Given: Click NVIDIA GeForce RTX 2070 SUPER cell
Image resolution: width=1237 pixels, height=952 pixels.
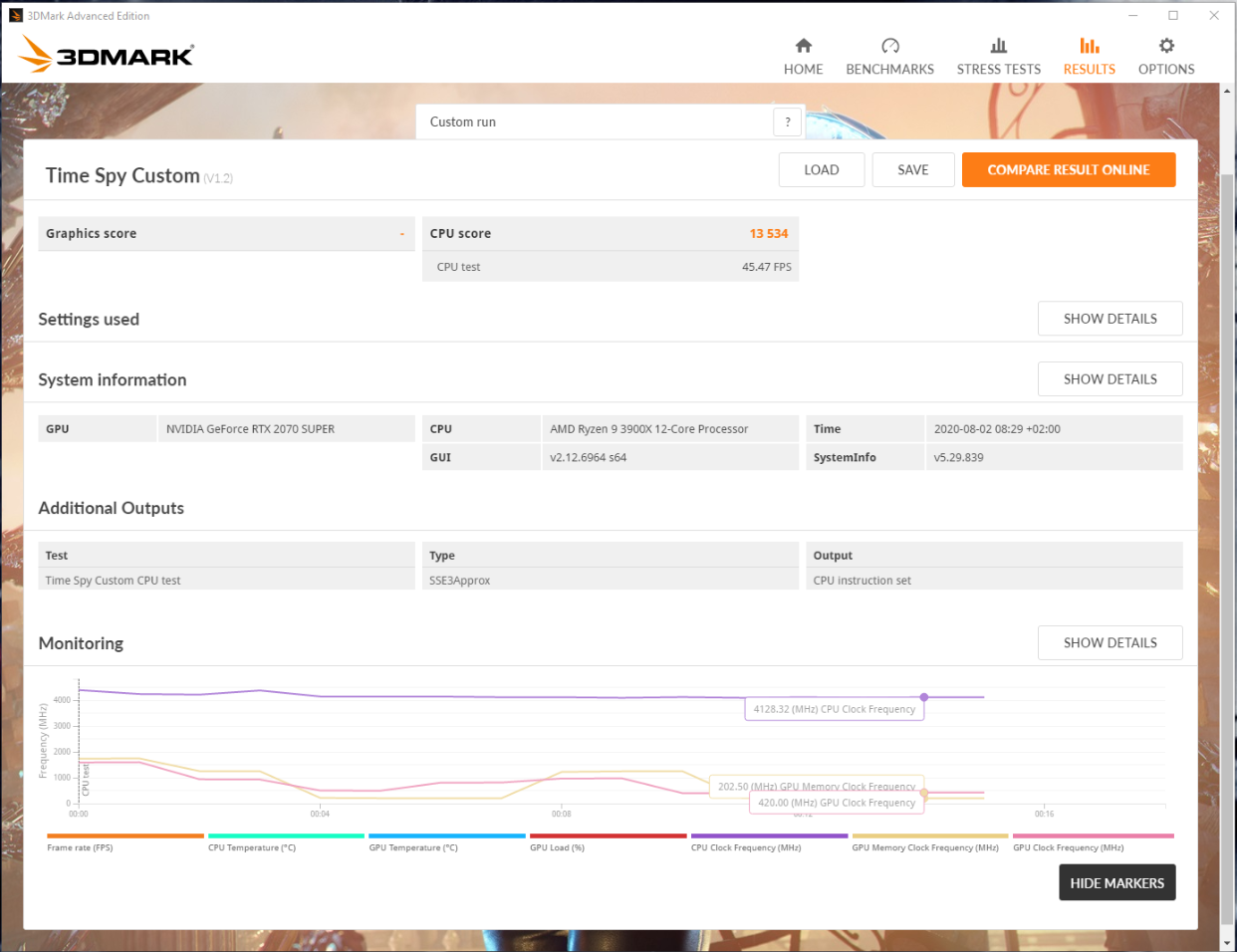Looking at the screenshot, I should tap(287, 429).
